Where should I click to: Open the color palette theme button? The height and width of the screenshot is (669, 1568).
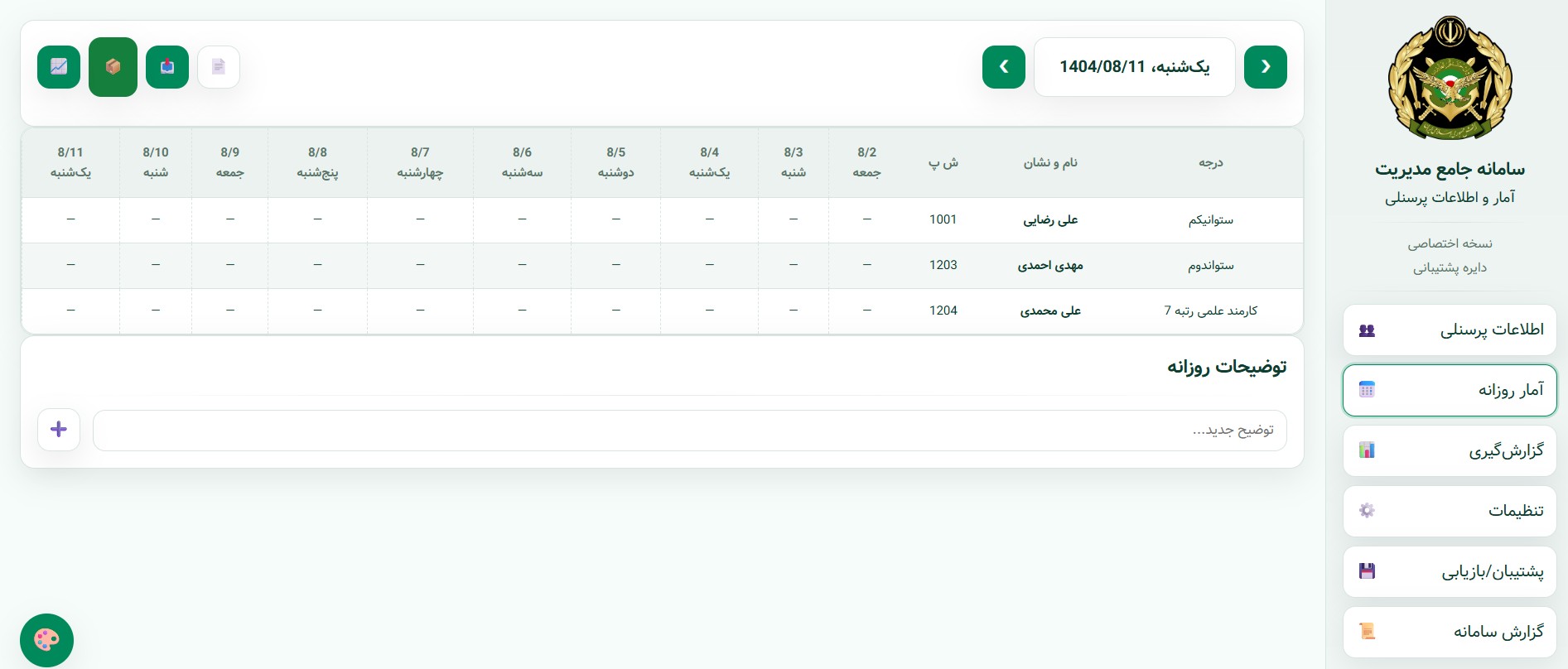[x=46, y=640]
